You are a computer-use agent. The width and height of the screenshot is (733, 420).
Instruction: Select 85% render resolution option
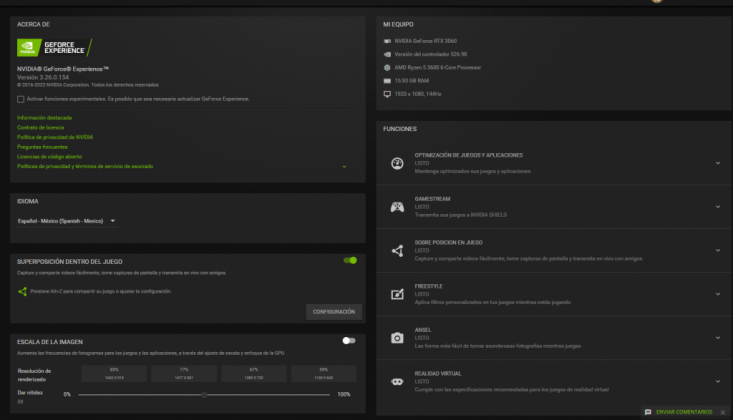(x=114, y=374)
